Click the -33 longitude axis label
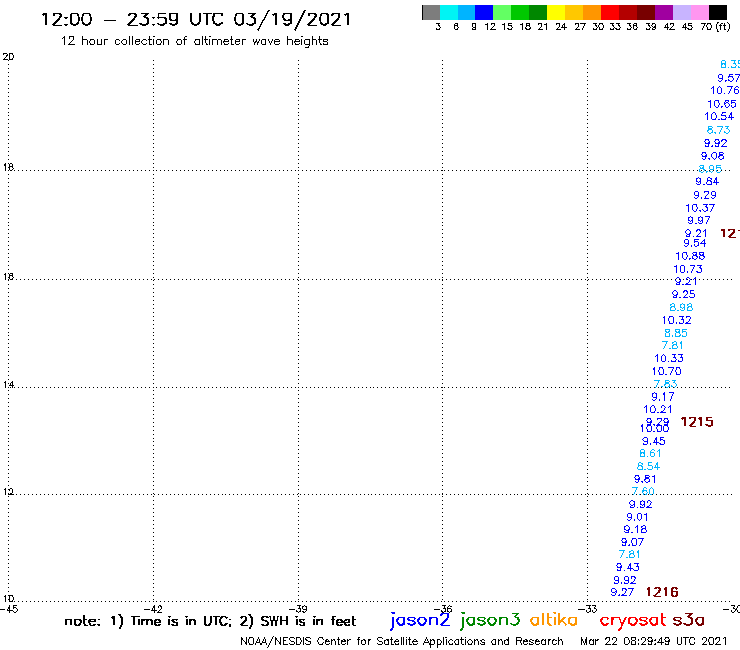This screenshot has width=740, height=650. pos(588,609)
